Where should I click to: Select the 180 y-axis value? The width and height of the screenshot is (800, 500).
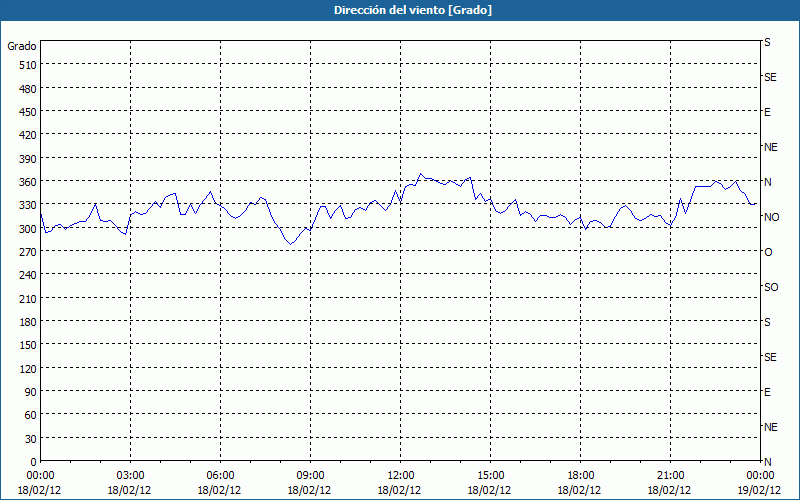pos(28,322)
